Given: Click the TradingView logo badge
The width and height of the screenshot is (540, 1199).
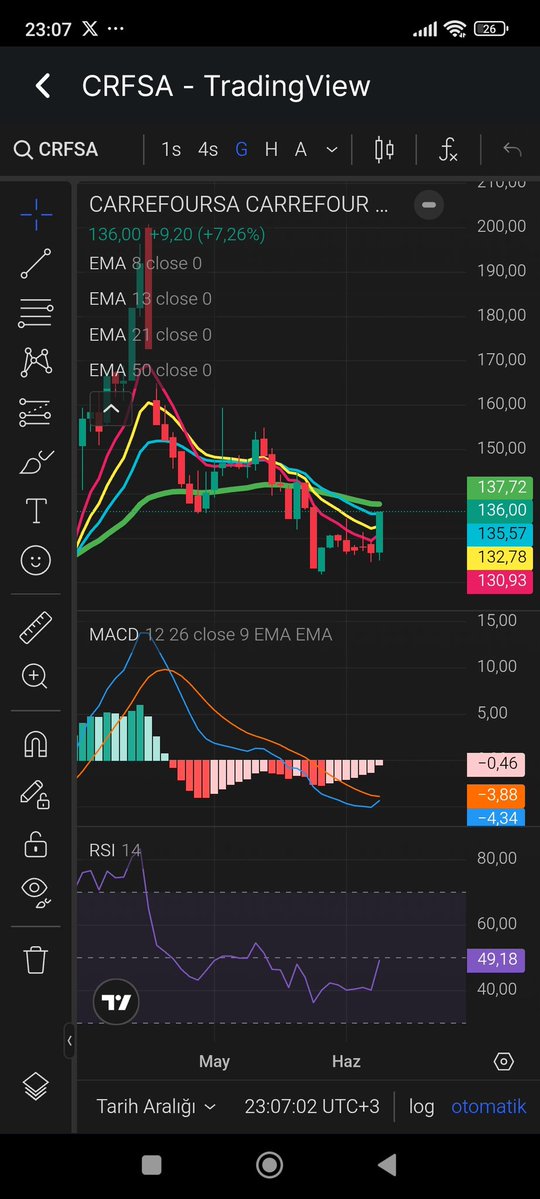Looking at the screenshot, I should [115, 1002].
